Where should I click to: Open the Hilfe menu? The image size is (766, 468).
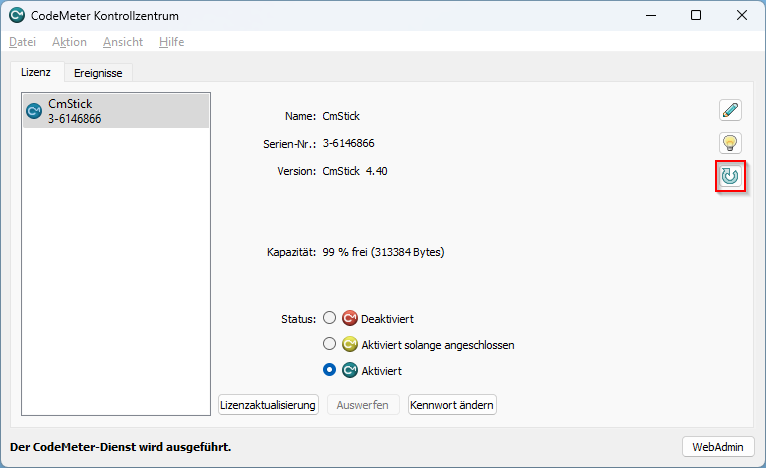171,42
